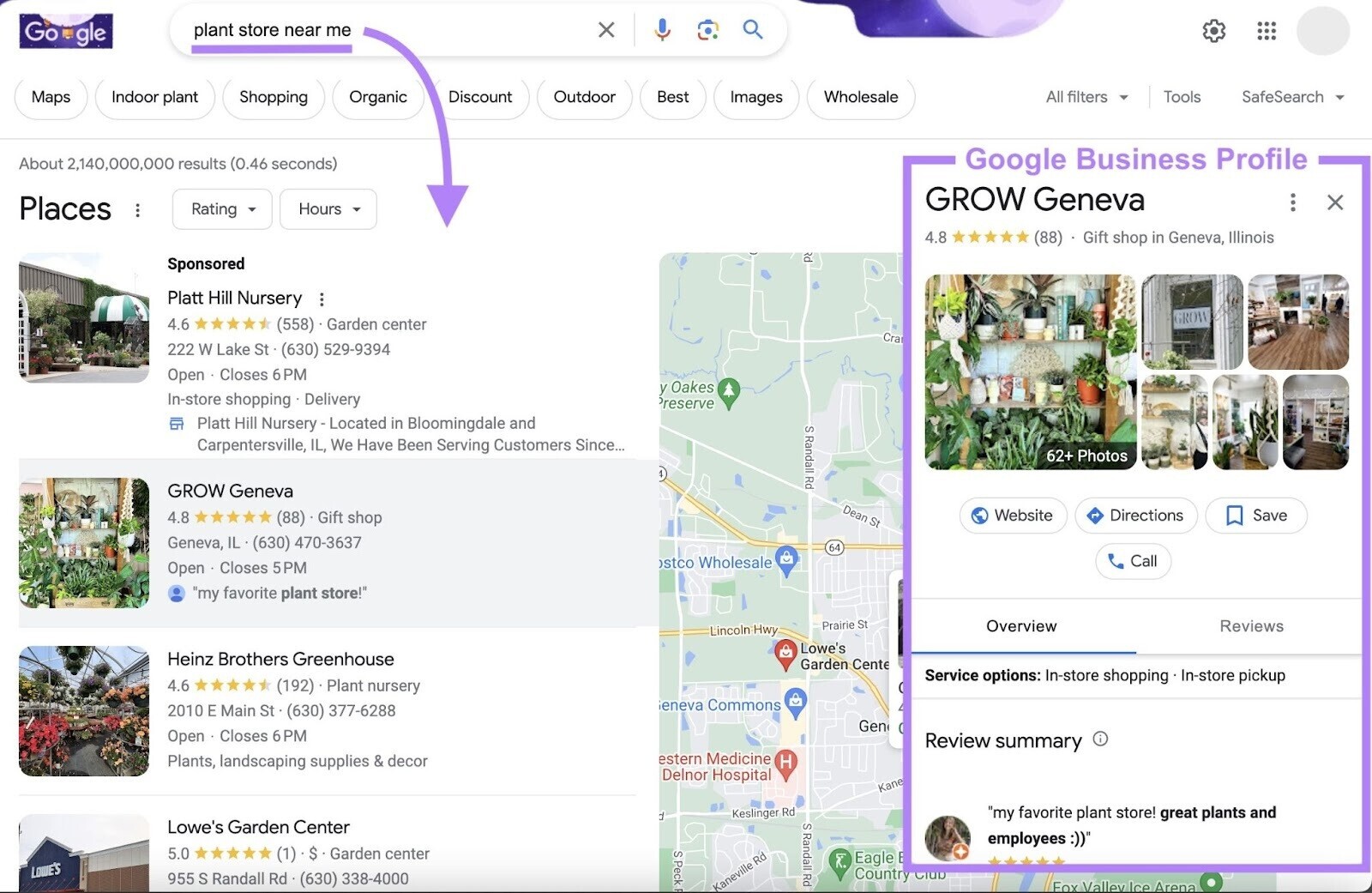
Task: Open GROW Geneva Website button
Action: click(1013, 516)
